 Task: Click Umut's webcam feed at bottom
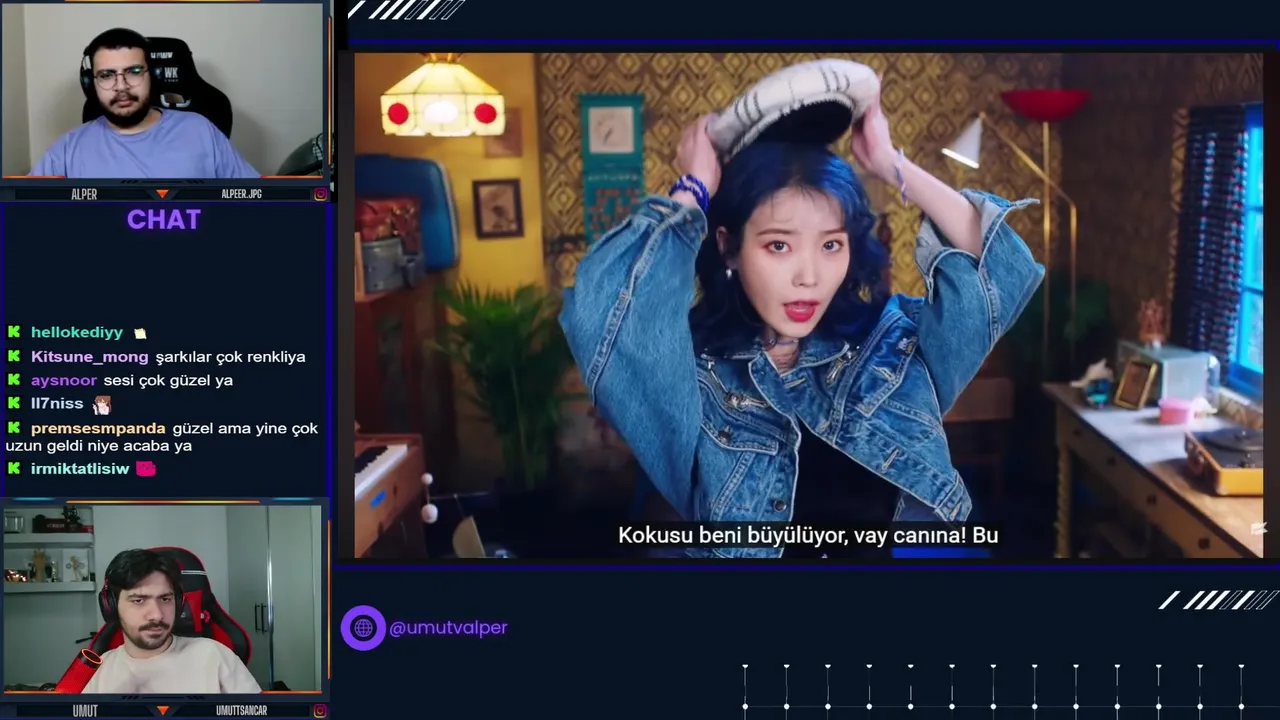[x=162, y=599]
